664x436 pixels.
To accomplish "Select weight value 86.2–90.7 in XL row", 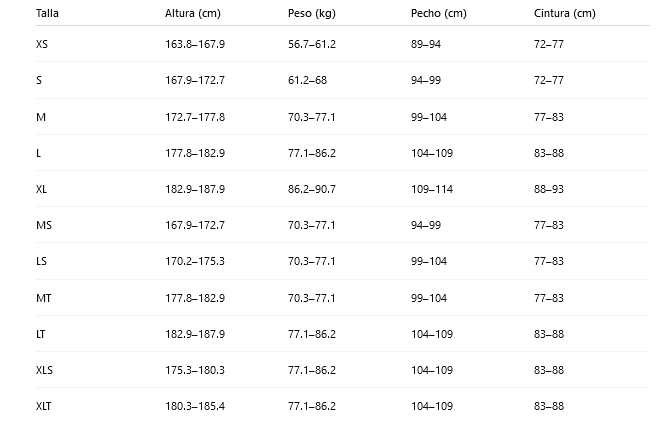I will tap(312, 189).
